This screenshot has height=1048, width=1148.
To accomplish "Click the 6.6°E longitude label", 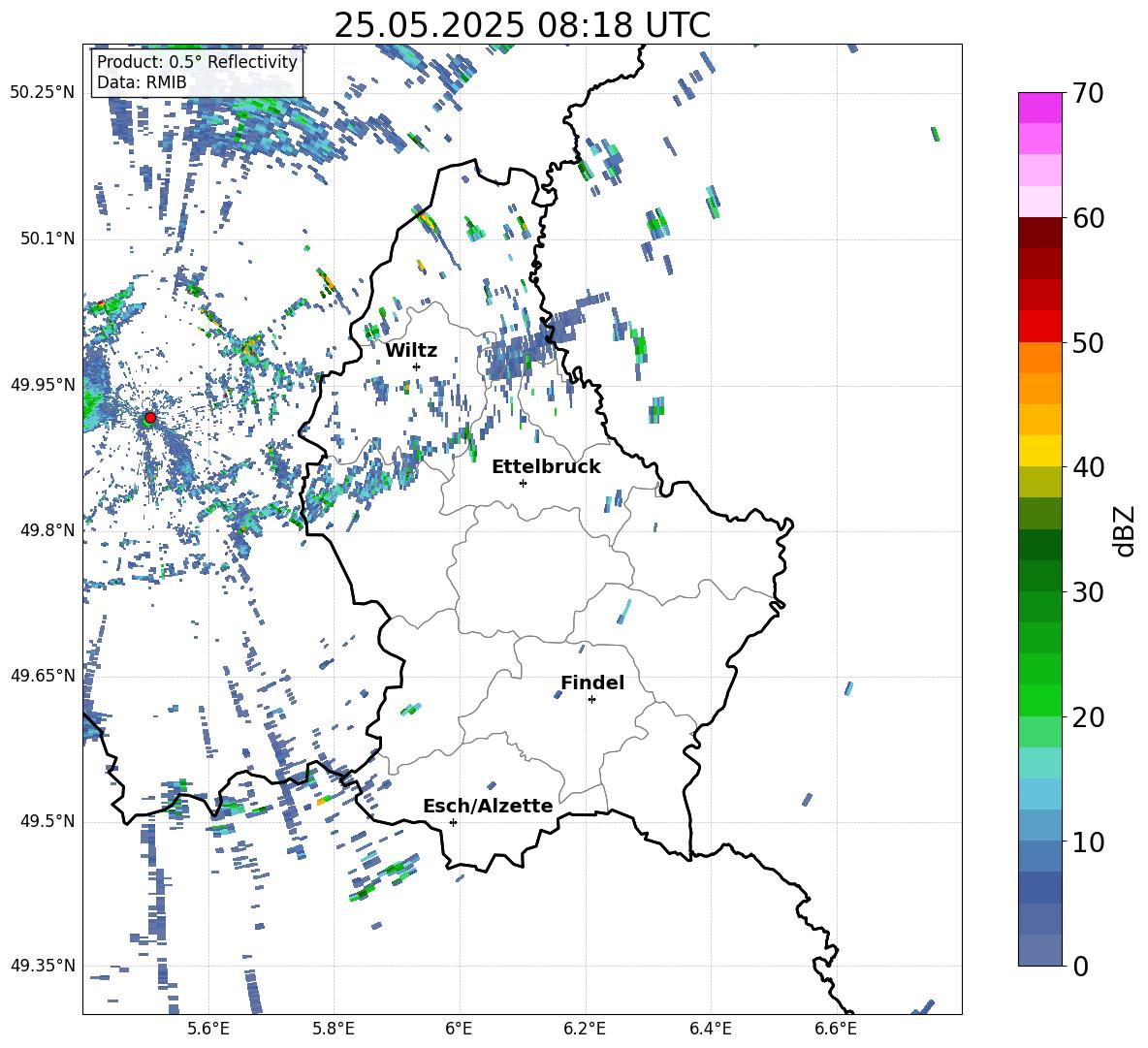I will 836,1029.
